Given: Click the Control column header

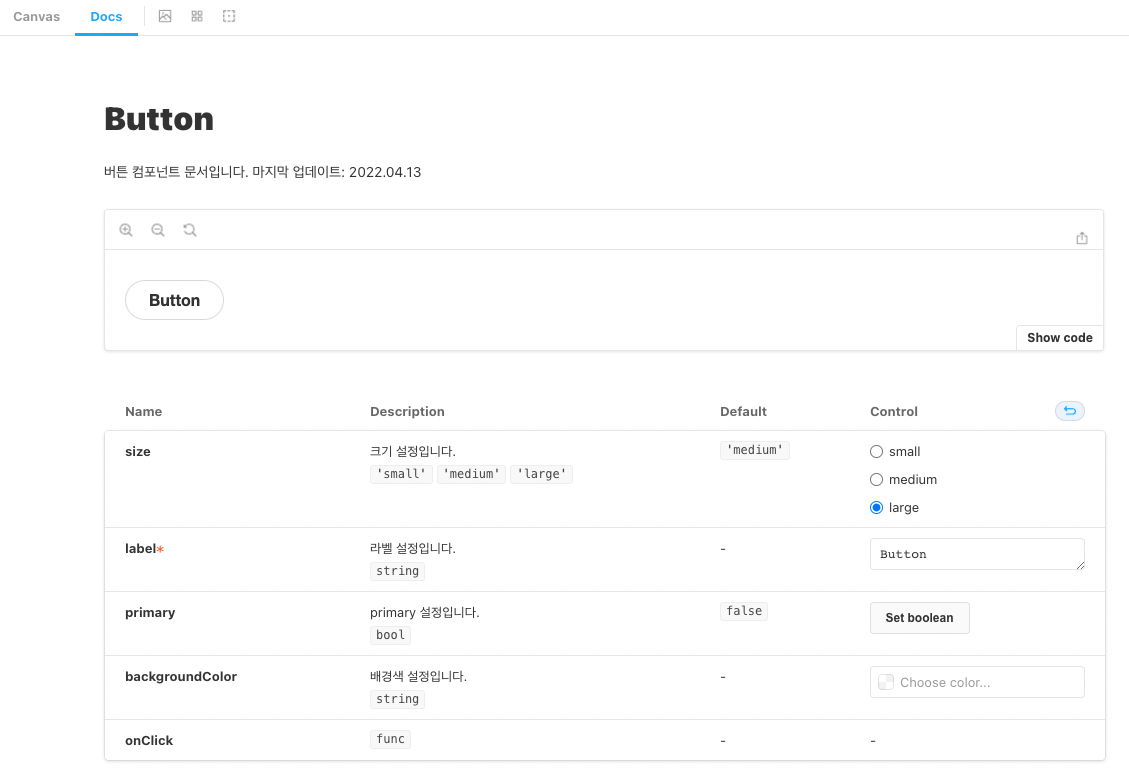Looking at the screenshot, I should pyautogui.click(x=894, y=411).
